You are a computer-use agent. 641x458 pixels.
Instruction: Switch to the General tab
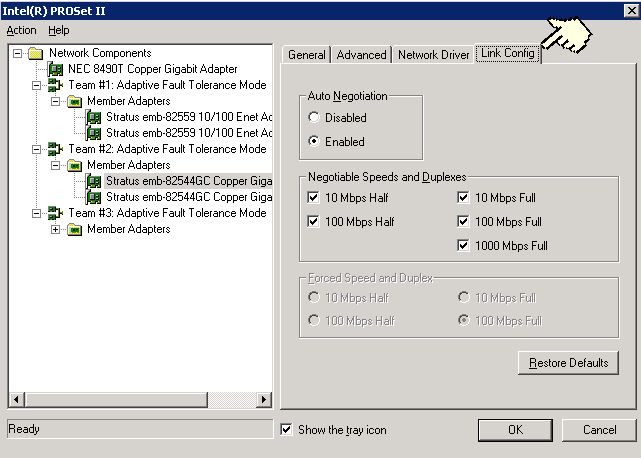(x=307, y=55)
